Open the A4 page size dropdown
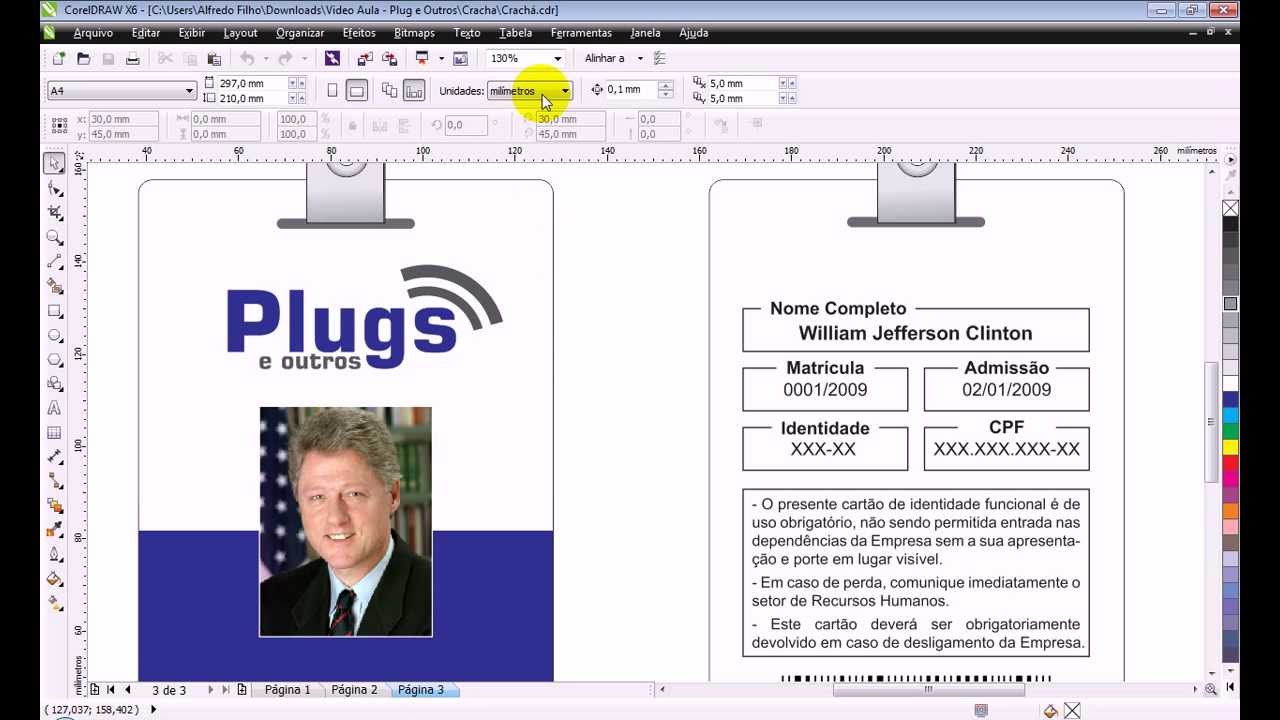This screenshot has height=720, width=1280. pos(188,91)
